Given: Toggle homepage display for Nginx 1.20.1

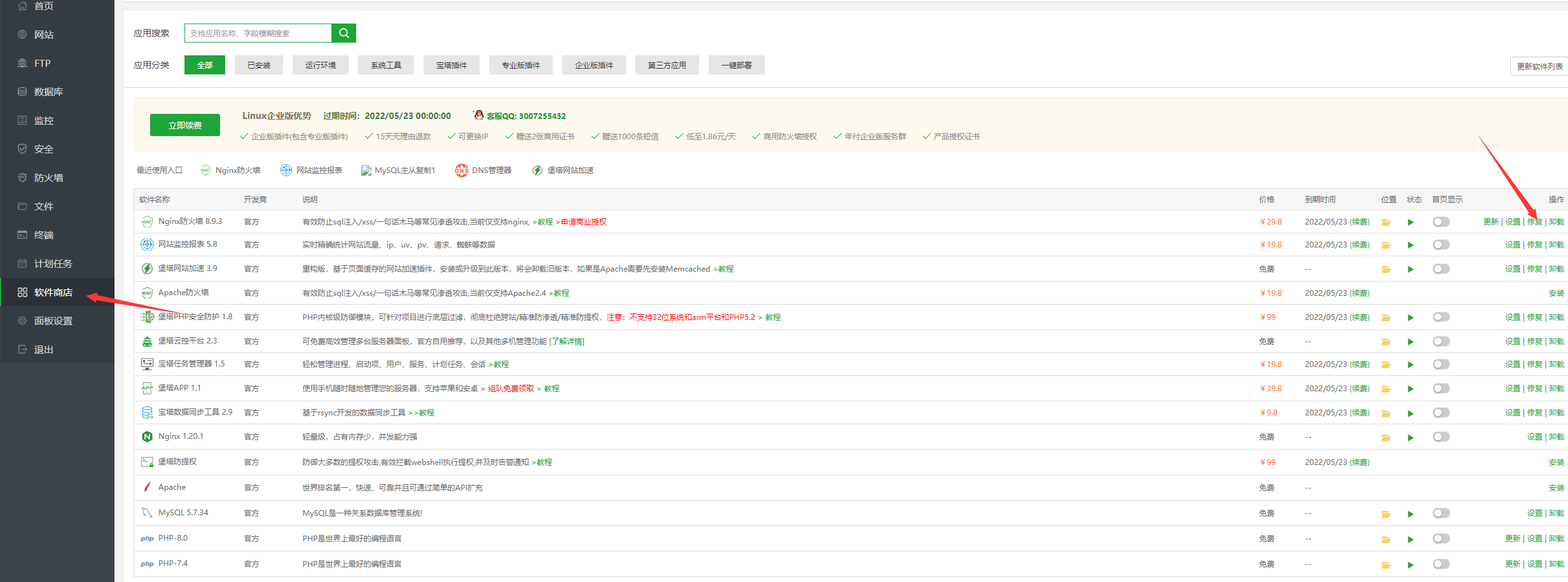Looking at the screenshot, I should [1441, 437].
